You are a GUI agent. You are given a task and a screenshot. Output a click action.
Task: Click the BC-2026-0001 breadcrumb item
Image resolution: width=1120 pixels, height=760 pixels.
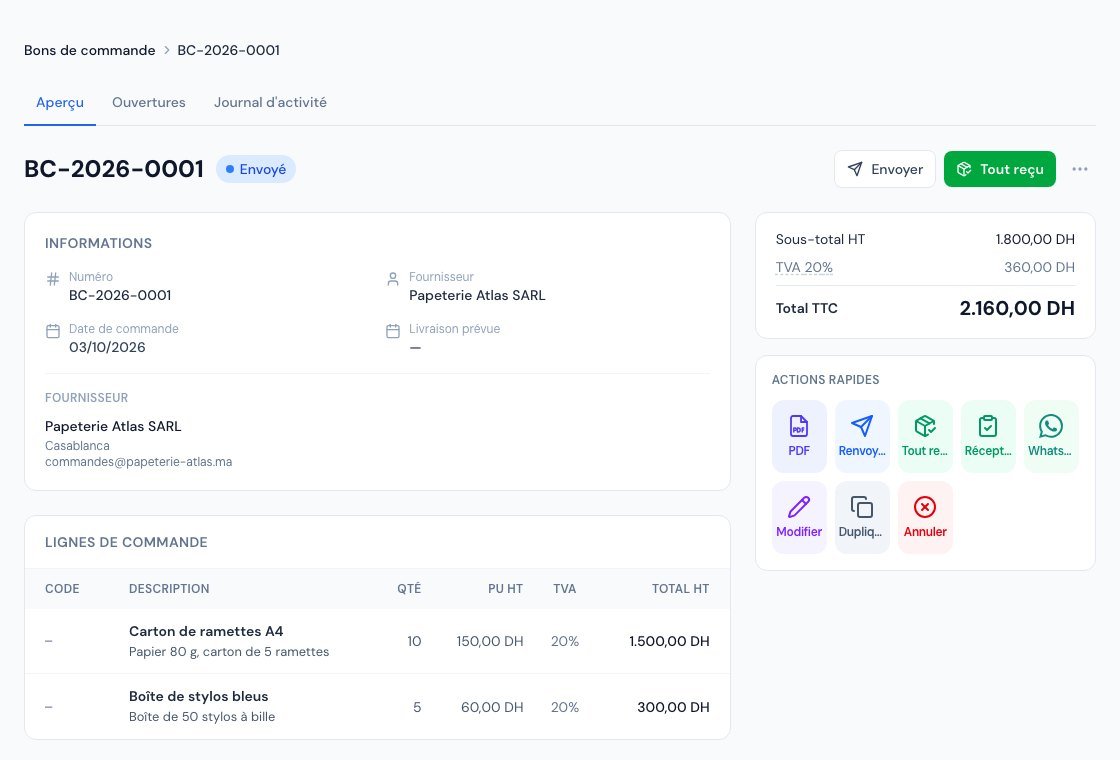(229, 51)
